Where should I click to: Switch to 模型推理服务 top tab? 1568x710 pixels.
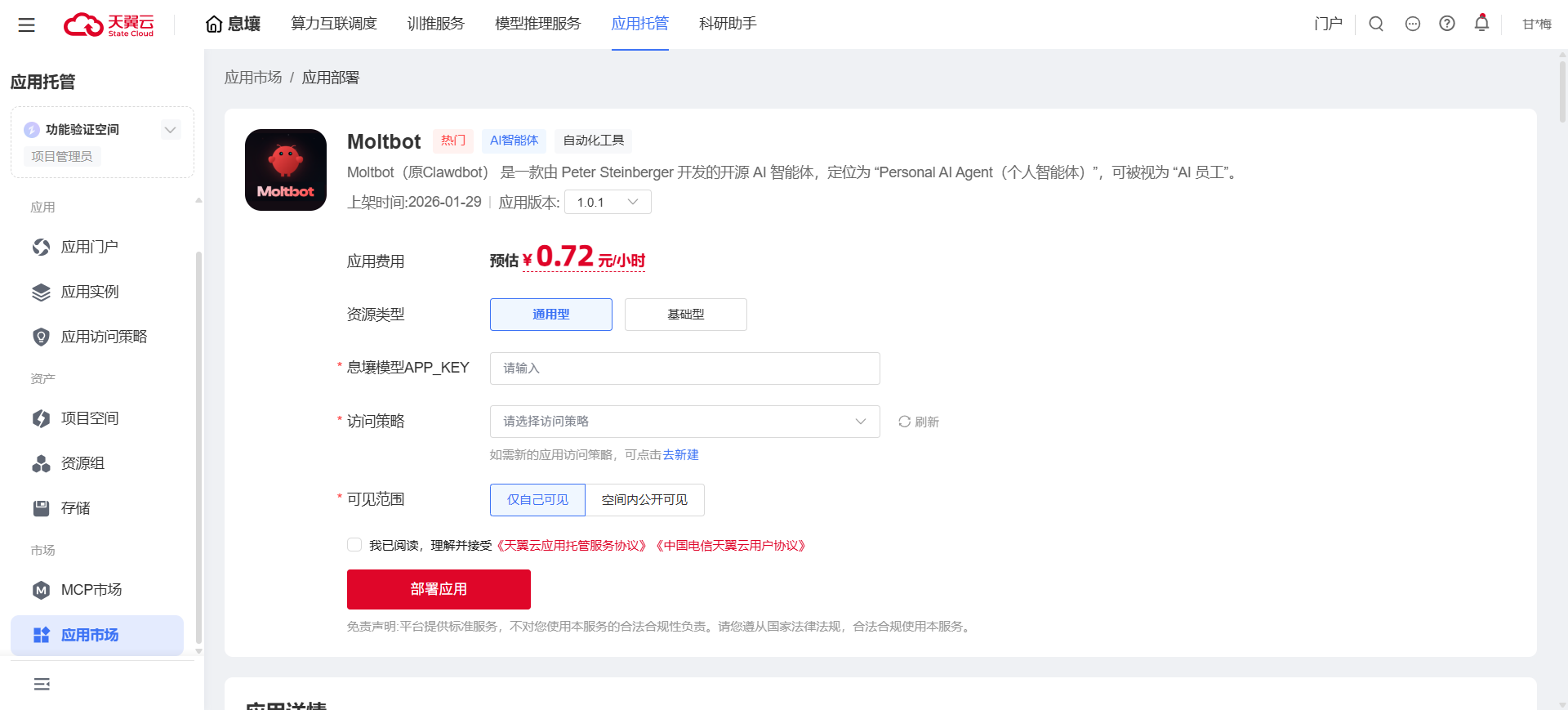[537, 24]
